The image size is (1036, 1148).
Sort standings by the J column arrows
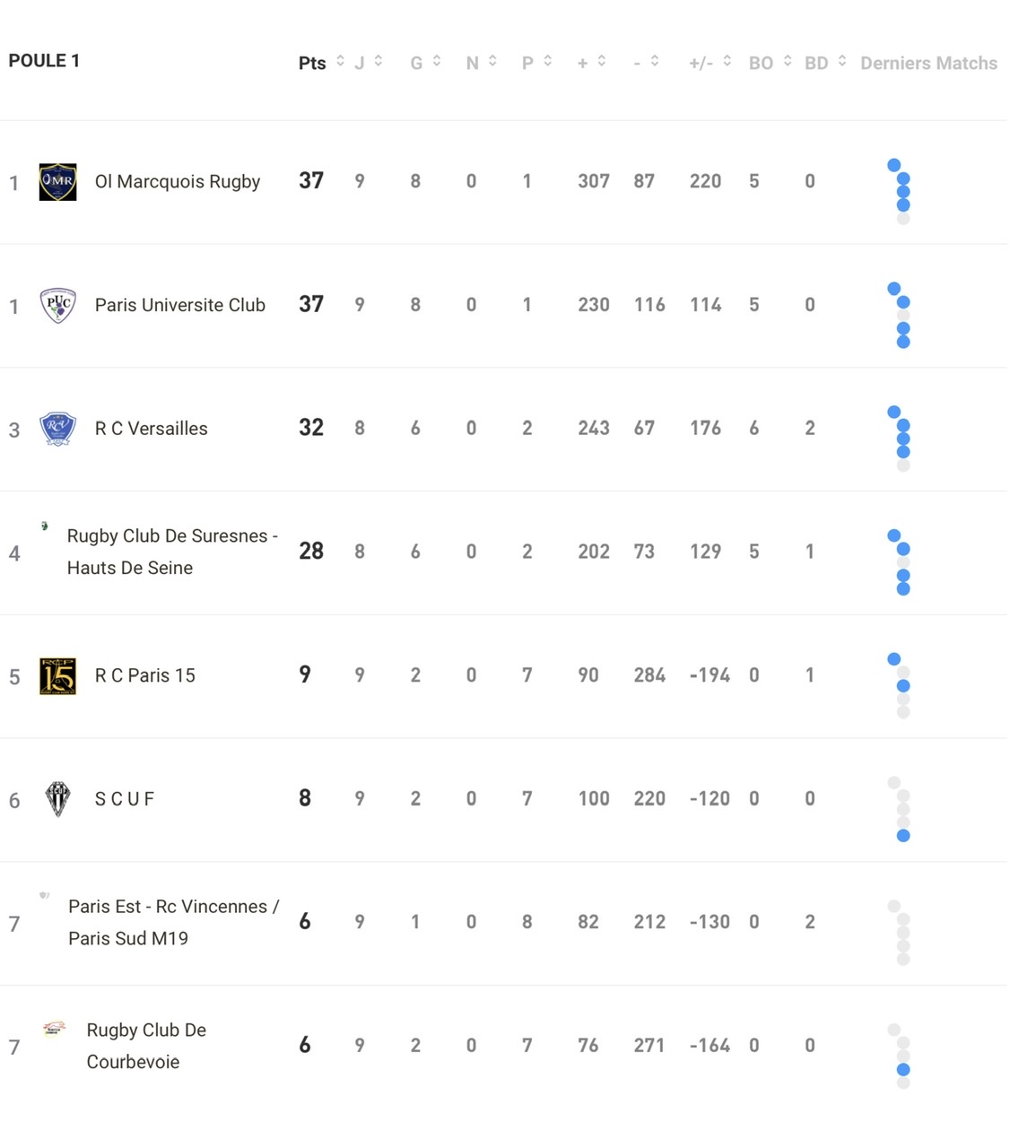click(369, 62)
